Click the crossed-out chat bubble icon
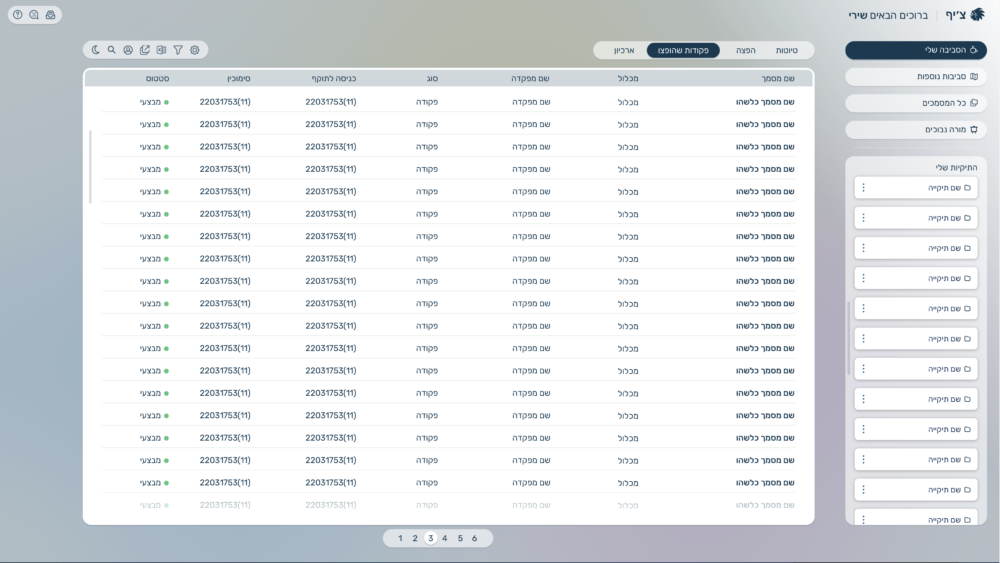This screenshot has height=563, width=1000. (x=34, y=15)
